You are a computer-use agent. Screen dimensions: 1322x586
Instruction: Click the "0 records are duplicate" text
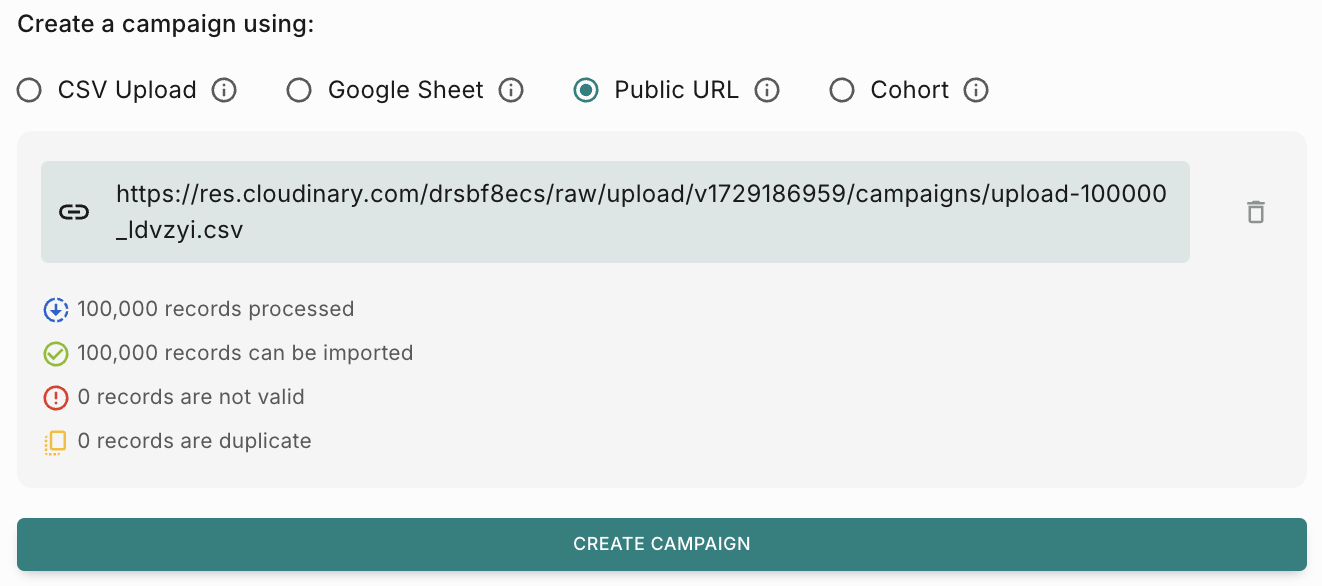tap(194, 441)
